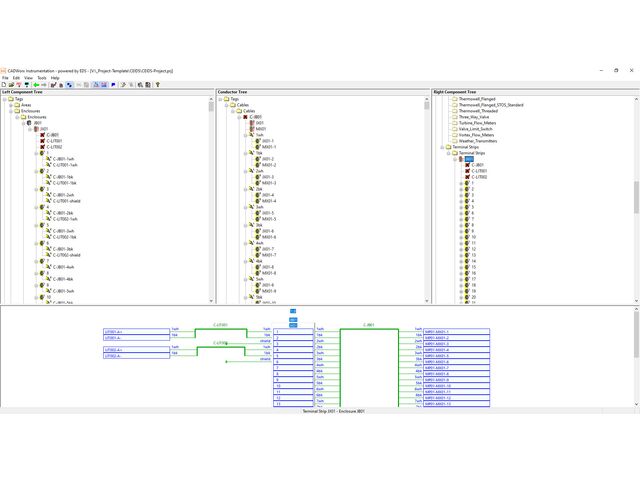This screenshot has width=640, height=480.
Task: Open the File menu
Action: pos(5,77)
